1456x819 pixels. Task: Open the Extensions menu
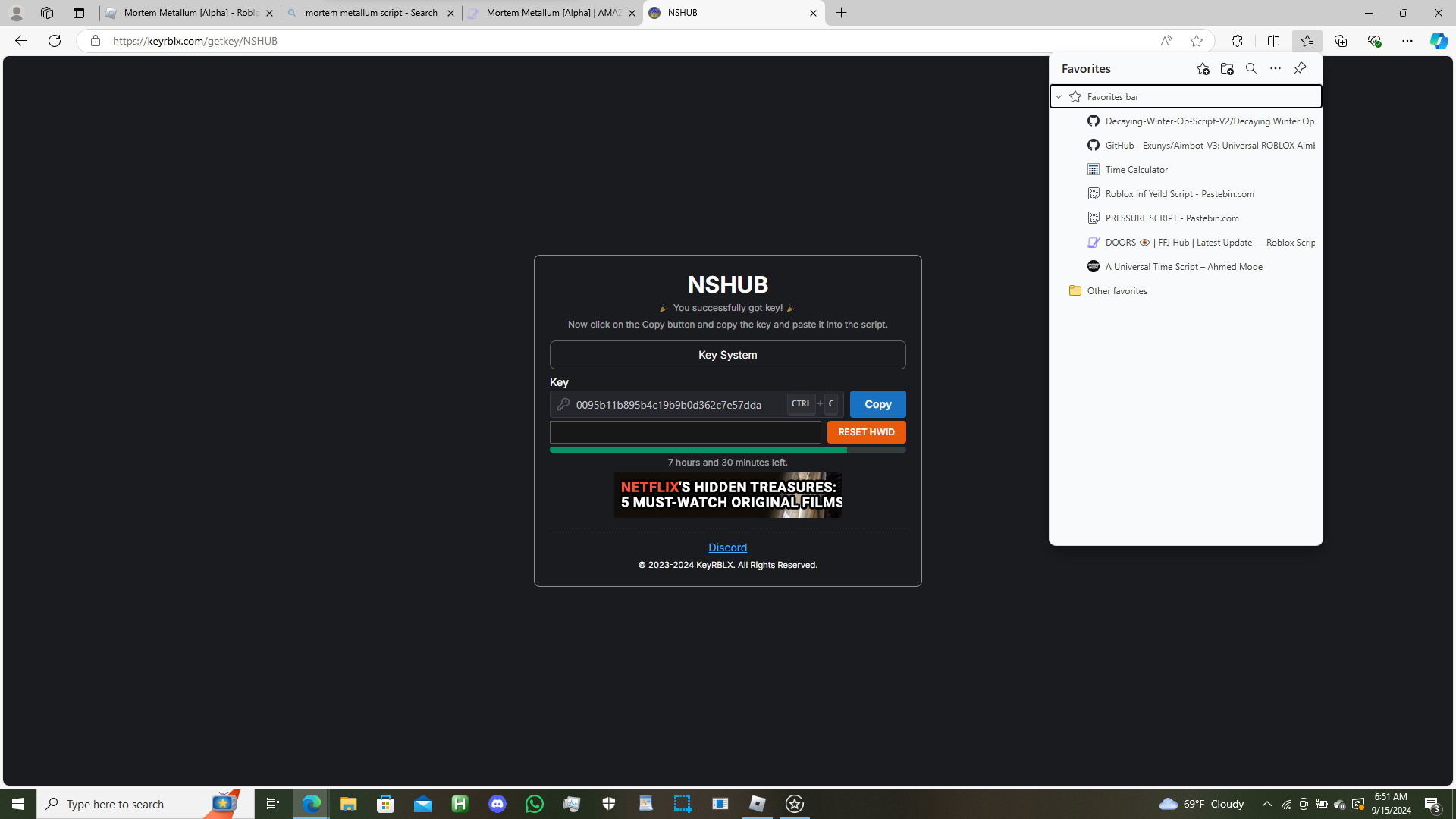1237,41
